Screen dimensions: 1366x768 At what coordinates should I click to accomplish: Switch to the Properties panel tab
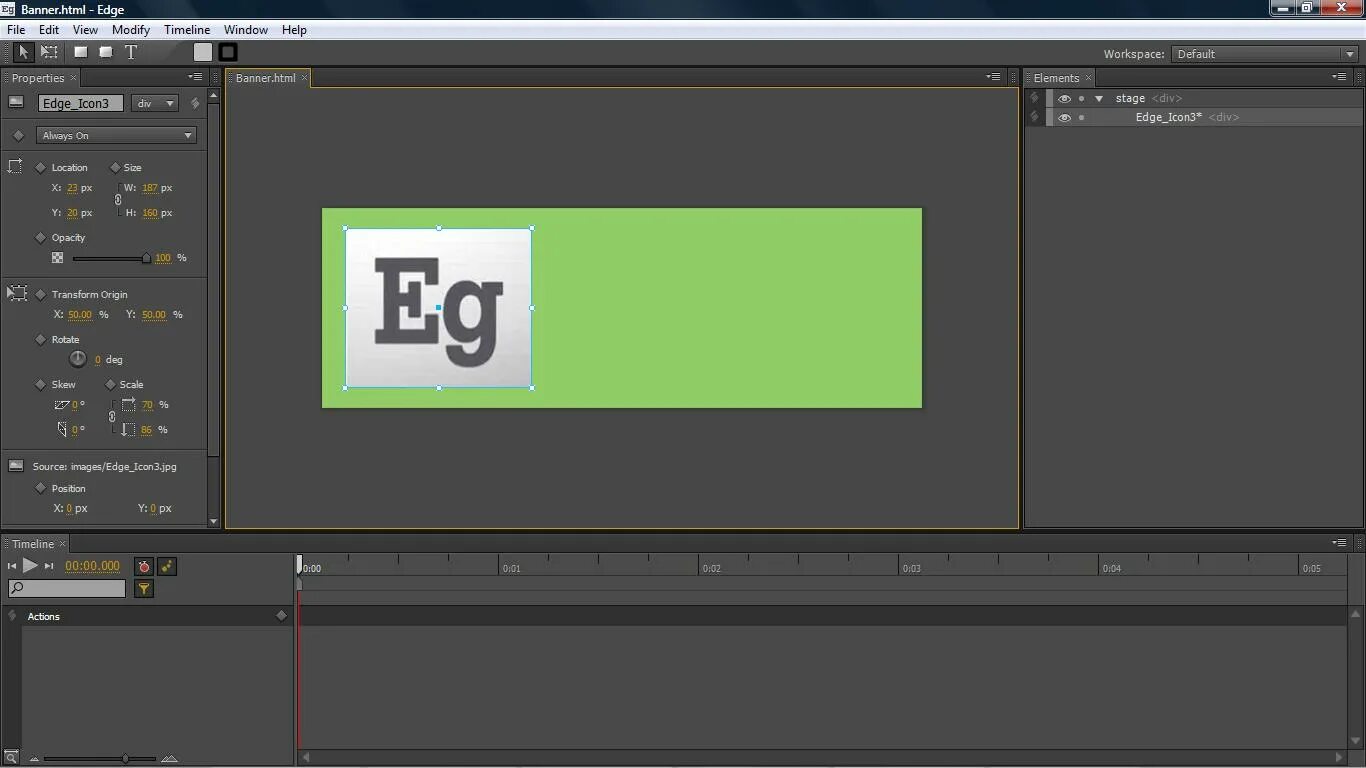38,78
